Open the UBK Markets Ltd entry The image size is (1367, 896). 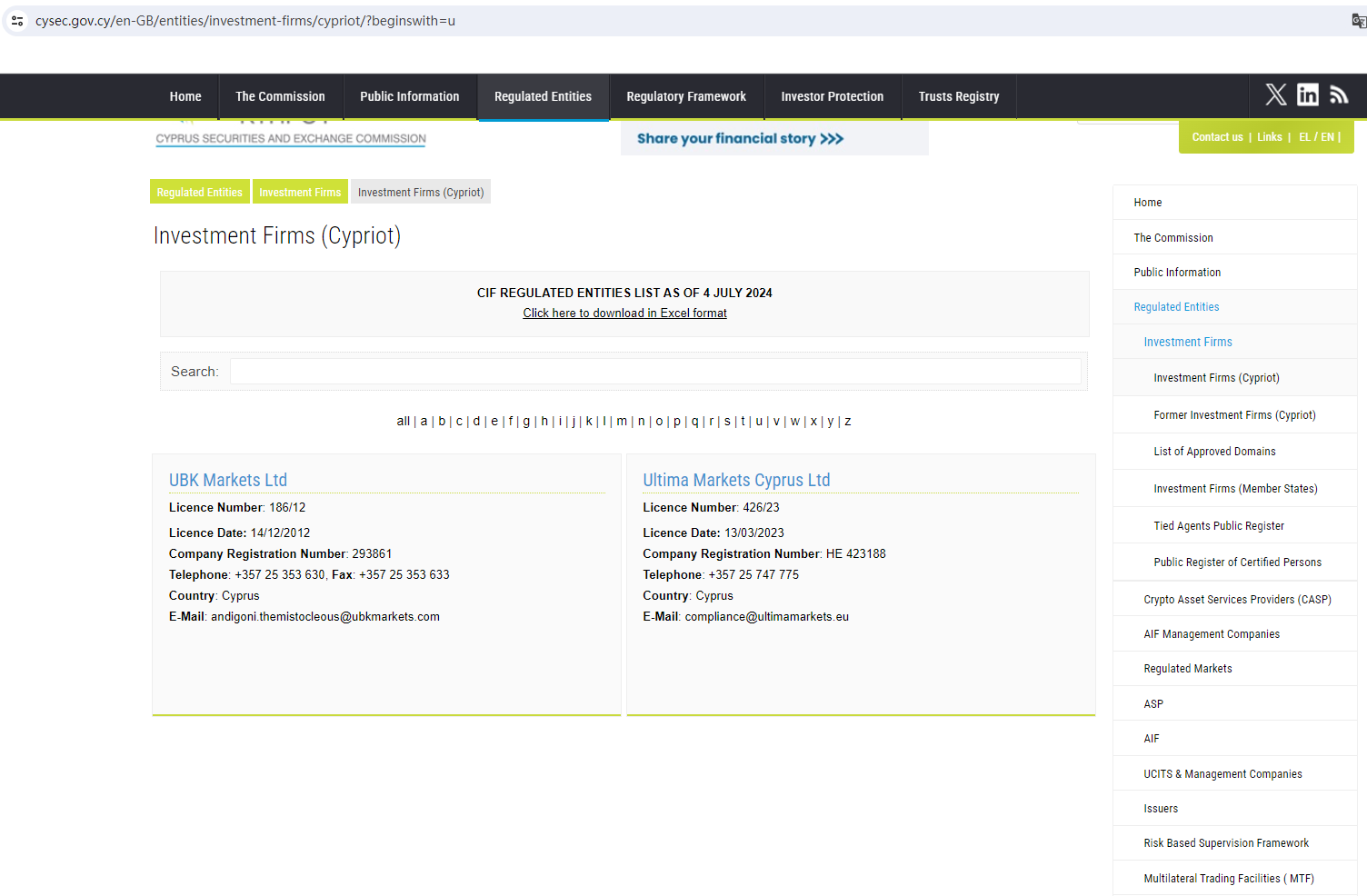coord(228,480)
